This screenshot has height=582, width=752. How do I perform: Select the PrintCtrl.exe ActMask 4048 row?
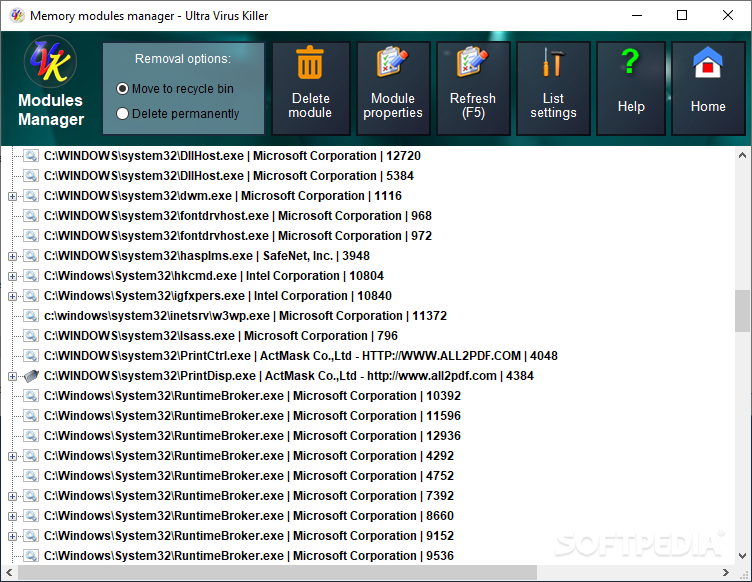tap(301, 356)
